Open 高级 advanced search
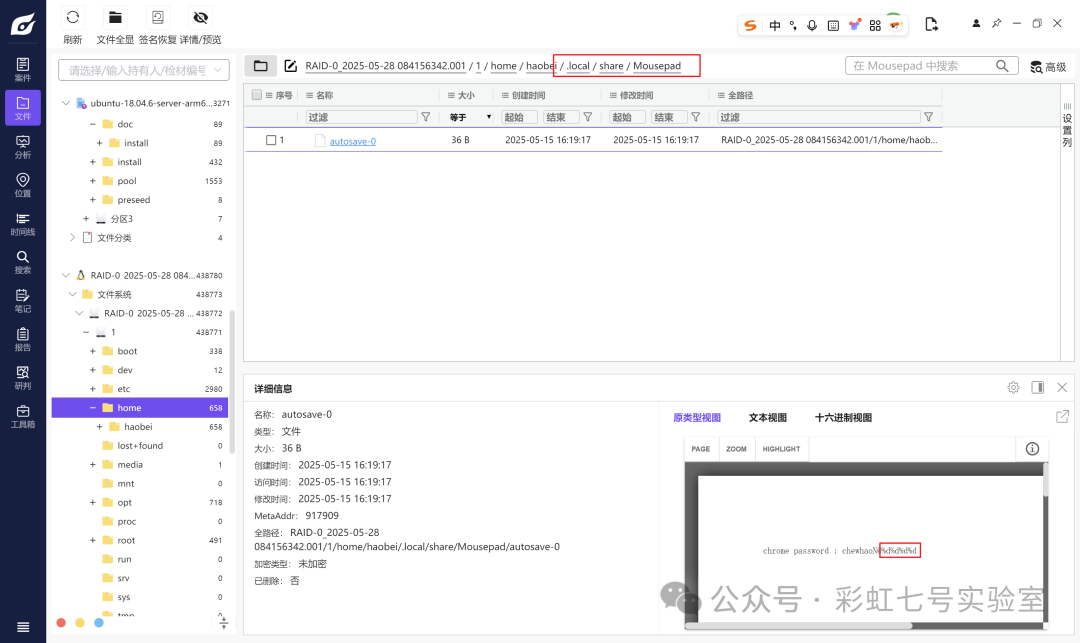The width and height of the screenshot is (1080, 643). point(1048,67)
